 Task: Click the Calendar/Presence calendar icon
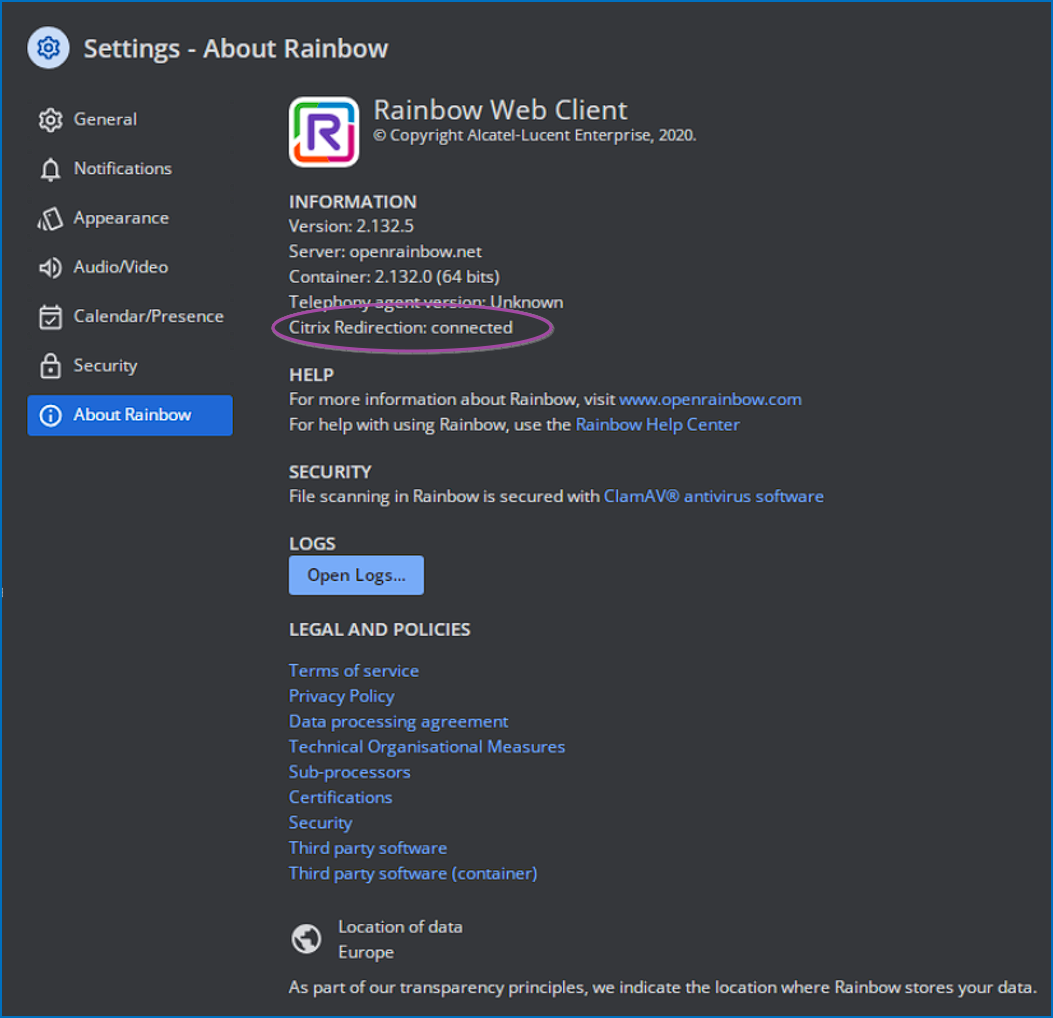[x=50, y=317]
